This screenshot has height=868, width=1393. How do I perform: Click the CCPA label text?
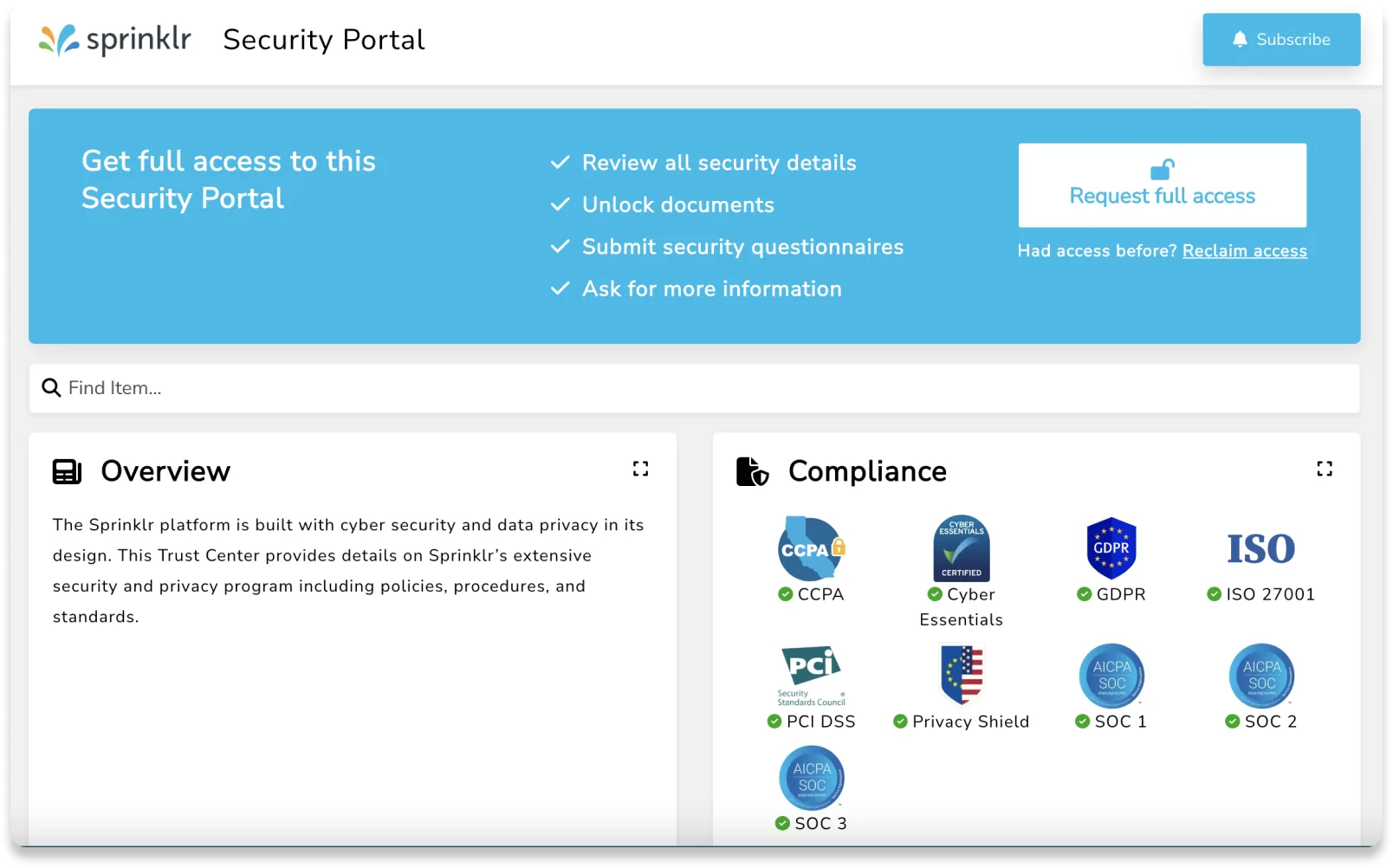point(820,594)
